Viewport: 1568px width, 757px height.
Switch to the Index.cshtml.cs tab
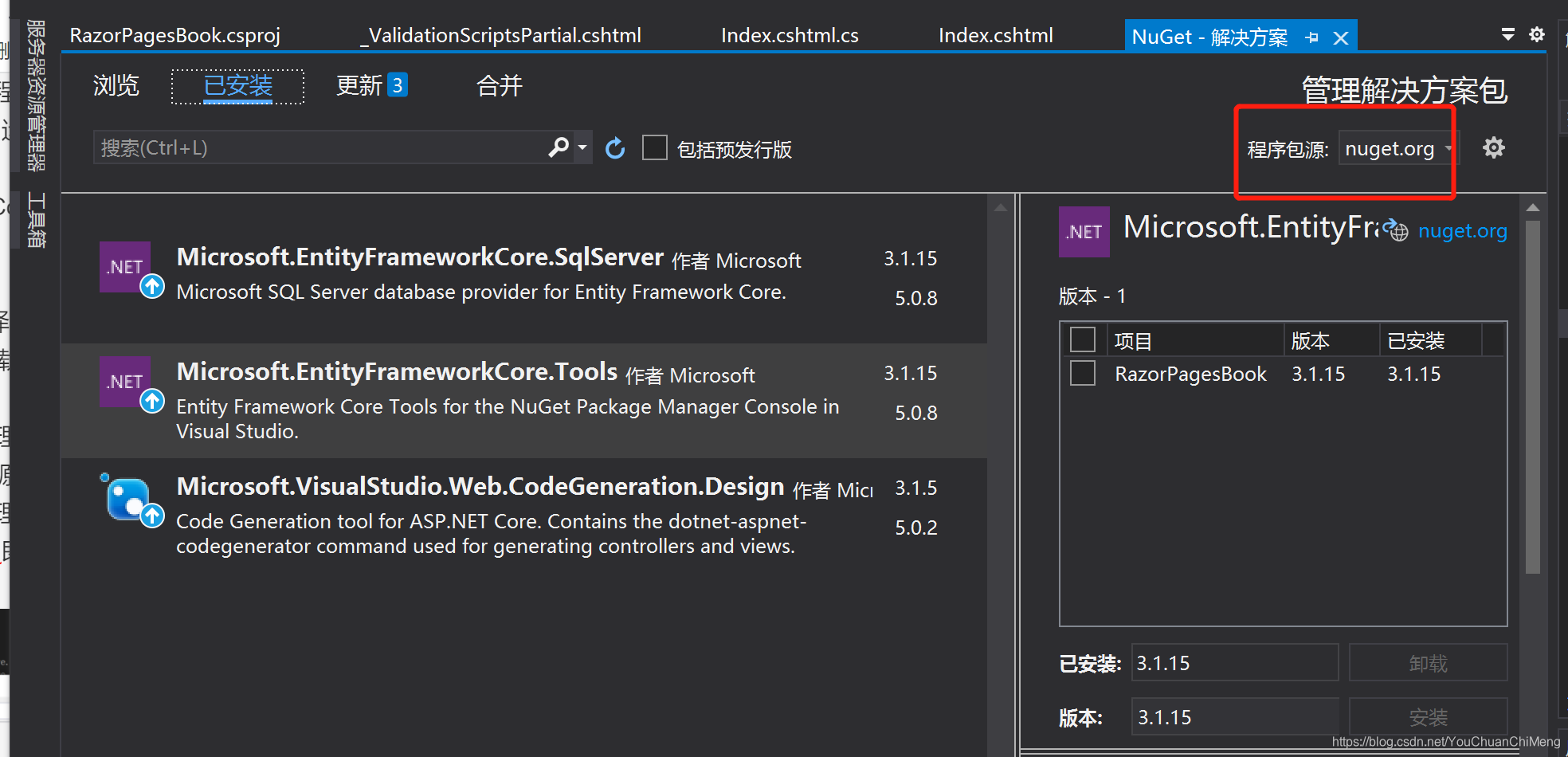790,36
